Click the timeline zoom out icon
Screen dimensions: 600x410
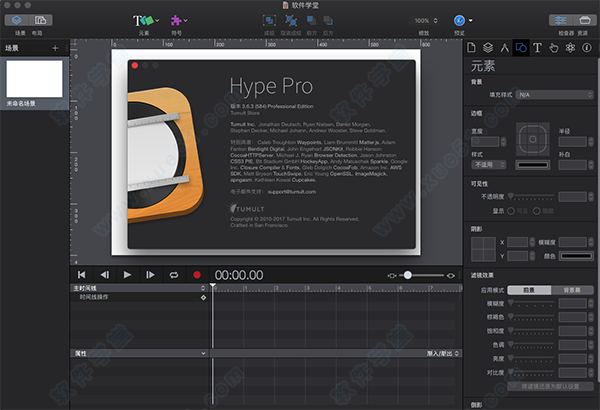click(392, 275)
